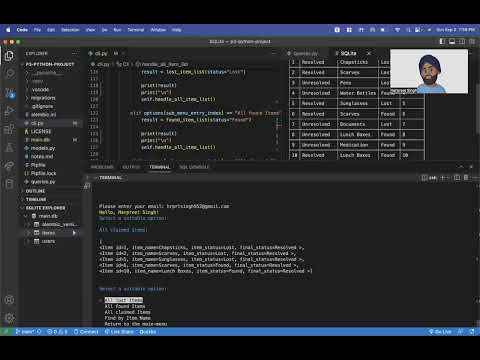Open the Selection menu
The height and width of the screenshot is (360, 480).
(70, 30)
